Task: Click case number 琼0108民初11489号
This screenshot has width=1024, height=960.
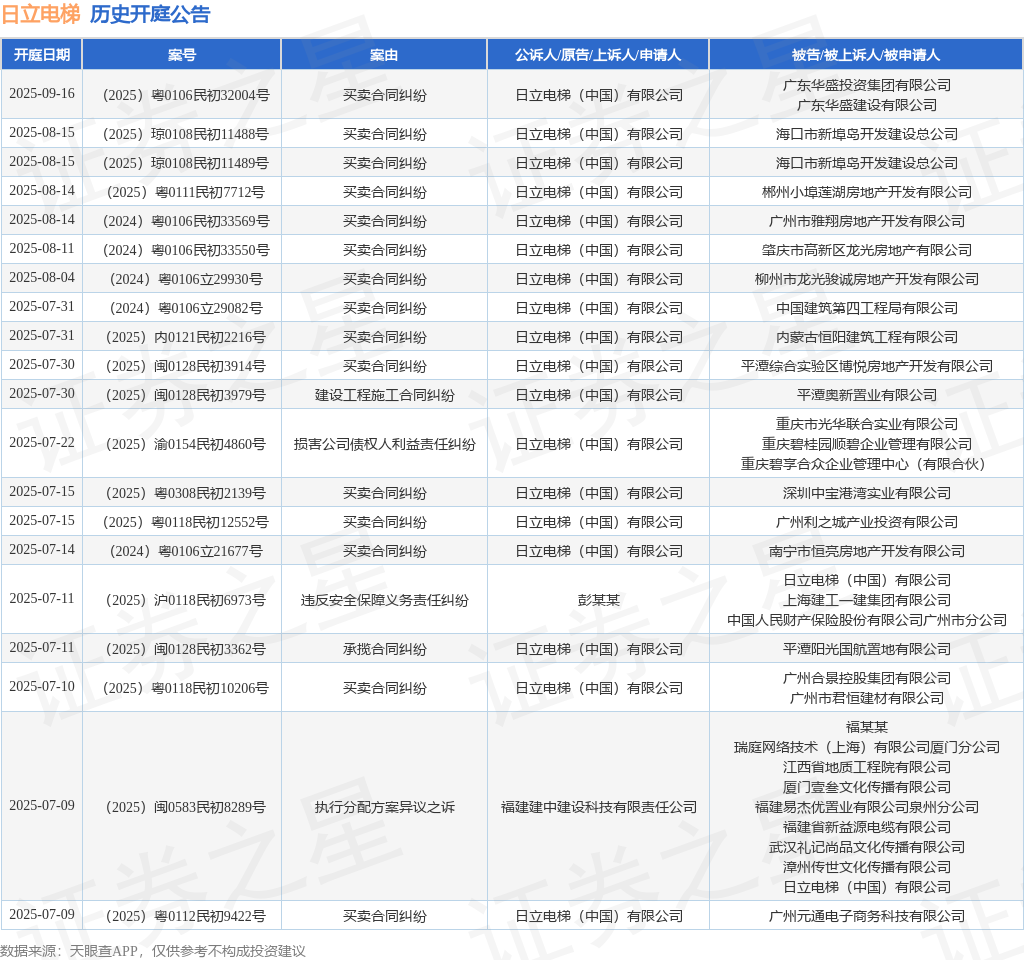Action: point(186,163)
